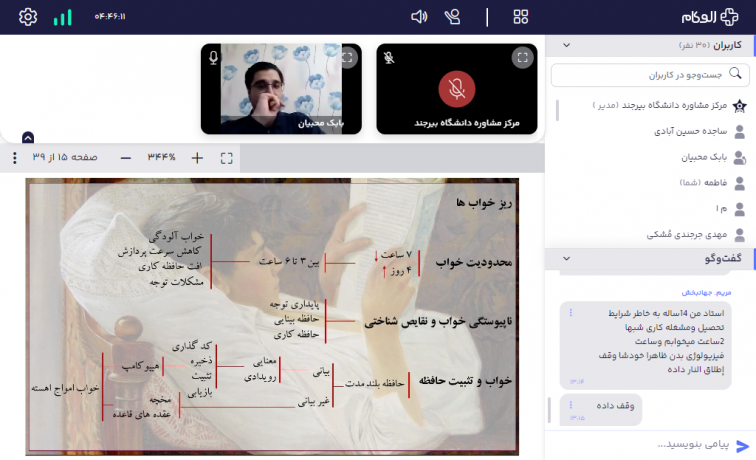Collapse the users panel (کاربران) chevron
Screen dimensions: 756x460
tap(567, 45)
